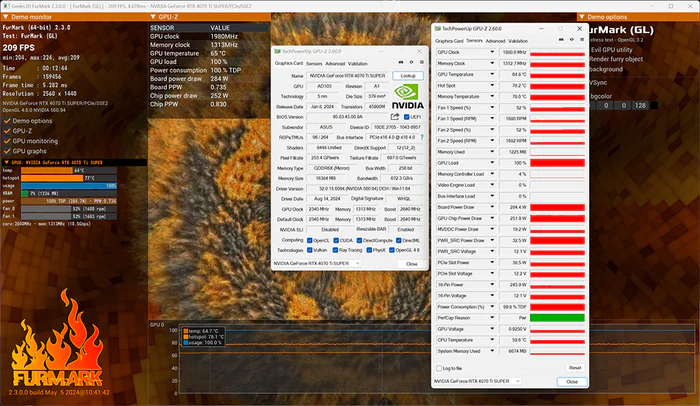Viewport: 700px width, 406px height.
Task: Open the GPU Clock sensor dropdown
Action: click(492, 52)
